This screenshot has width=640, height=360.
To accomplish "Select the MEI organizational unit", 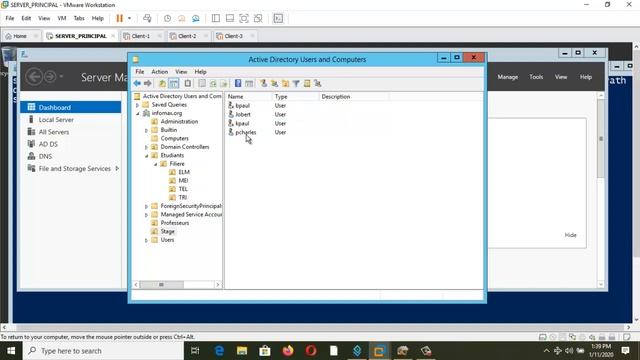I will click(x=183, y=180).
